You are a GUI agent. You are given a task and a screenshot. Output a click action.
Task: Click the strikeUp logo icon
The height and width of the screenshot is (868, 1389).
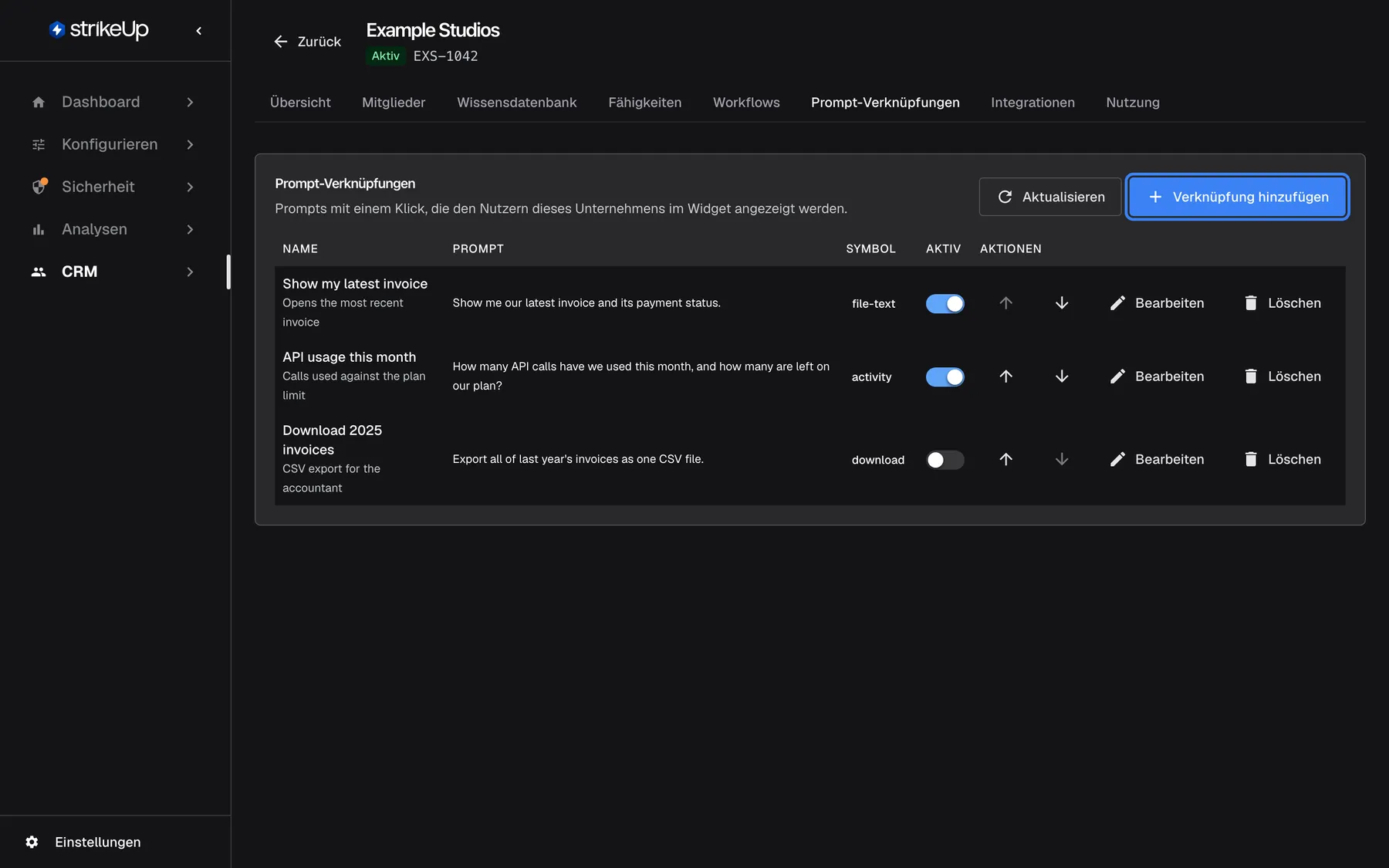coord(56,29)
